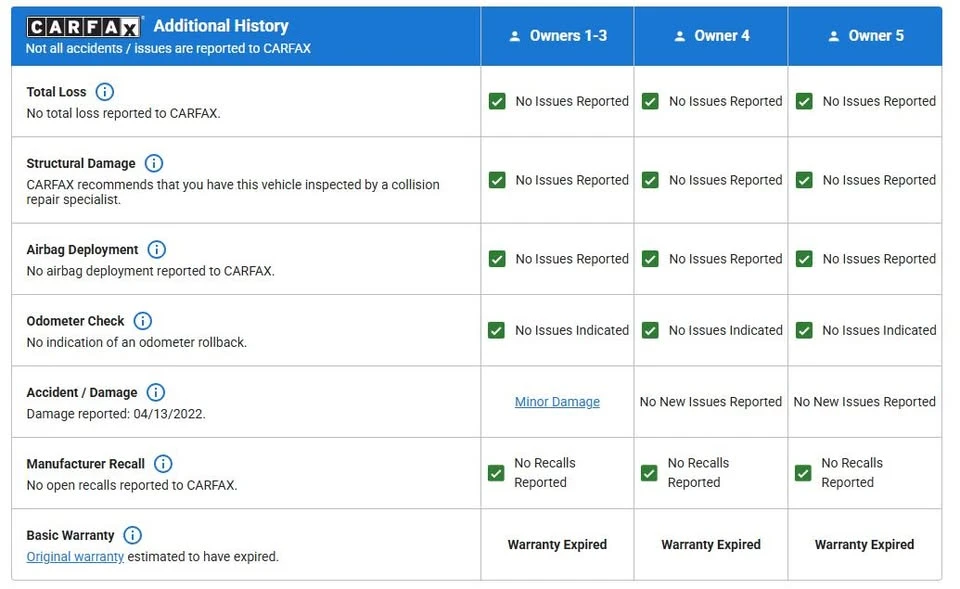Click Airbag Deployment check mark for Owner 4

650,259
